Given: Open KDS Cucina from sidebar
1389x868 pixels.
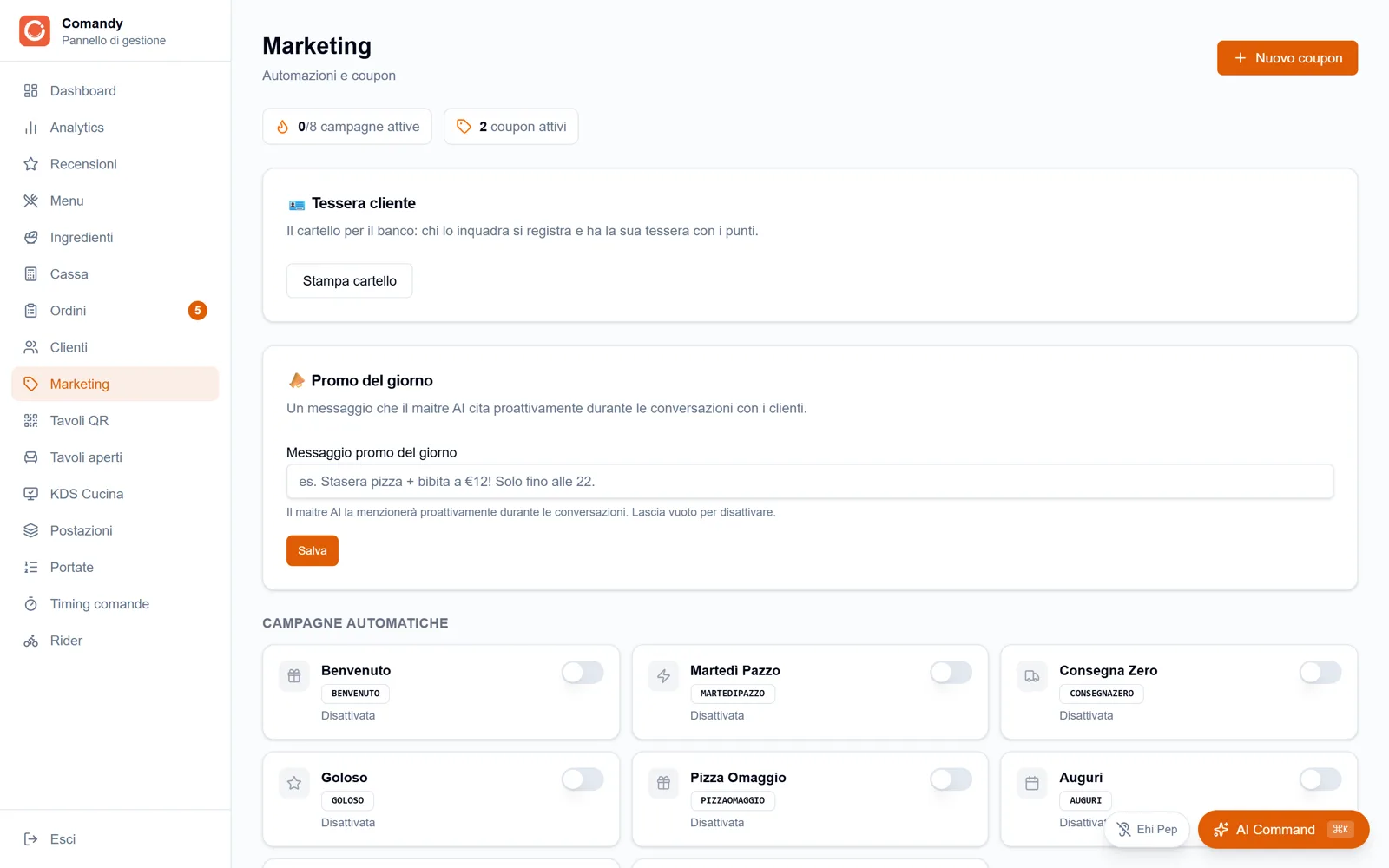Looking at the screenshot, I should tap(115, 494).
